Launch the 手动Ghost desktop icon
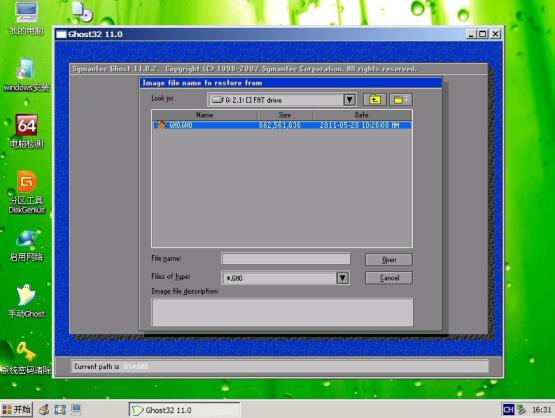555x418 pixels. [x=26, y=301]
